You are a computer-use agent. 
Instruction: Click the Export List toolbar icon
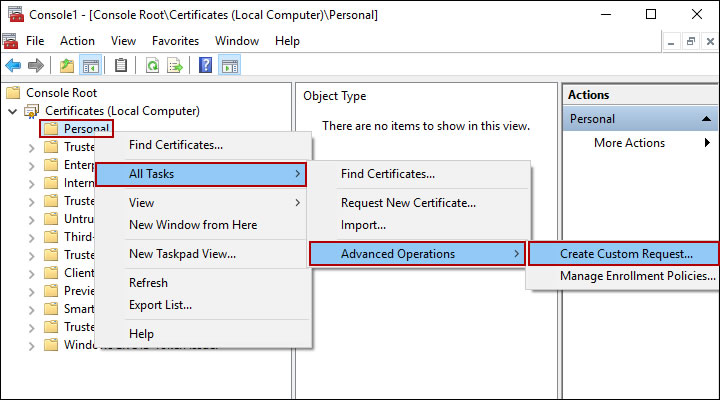[x=175, y=66]
